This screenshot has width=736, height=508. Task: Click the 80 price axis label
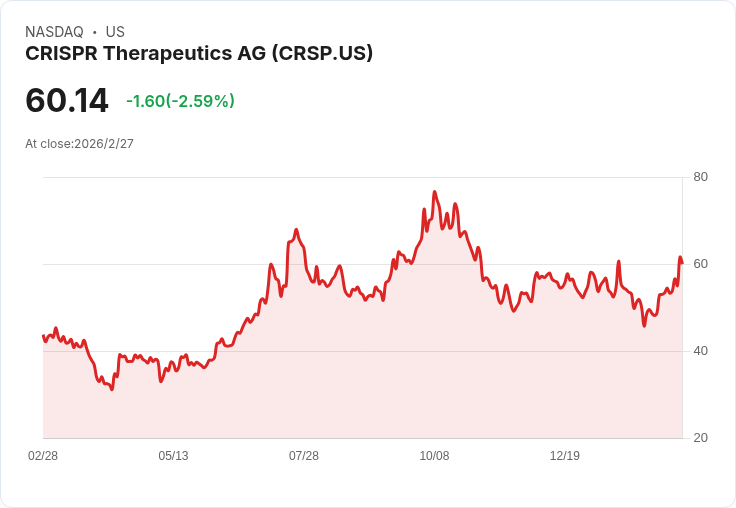point(700,177)
